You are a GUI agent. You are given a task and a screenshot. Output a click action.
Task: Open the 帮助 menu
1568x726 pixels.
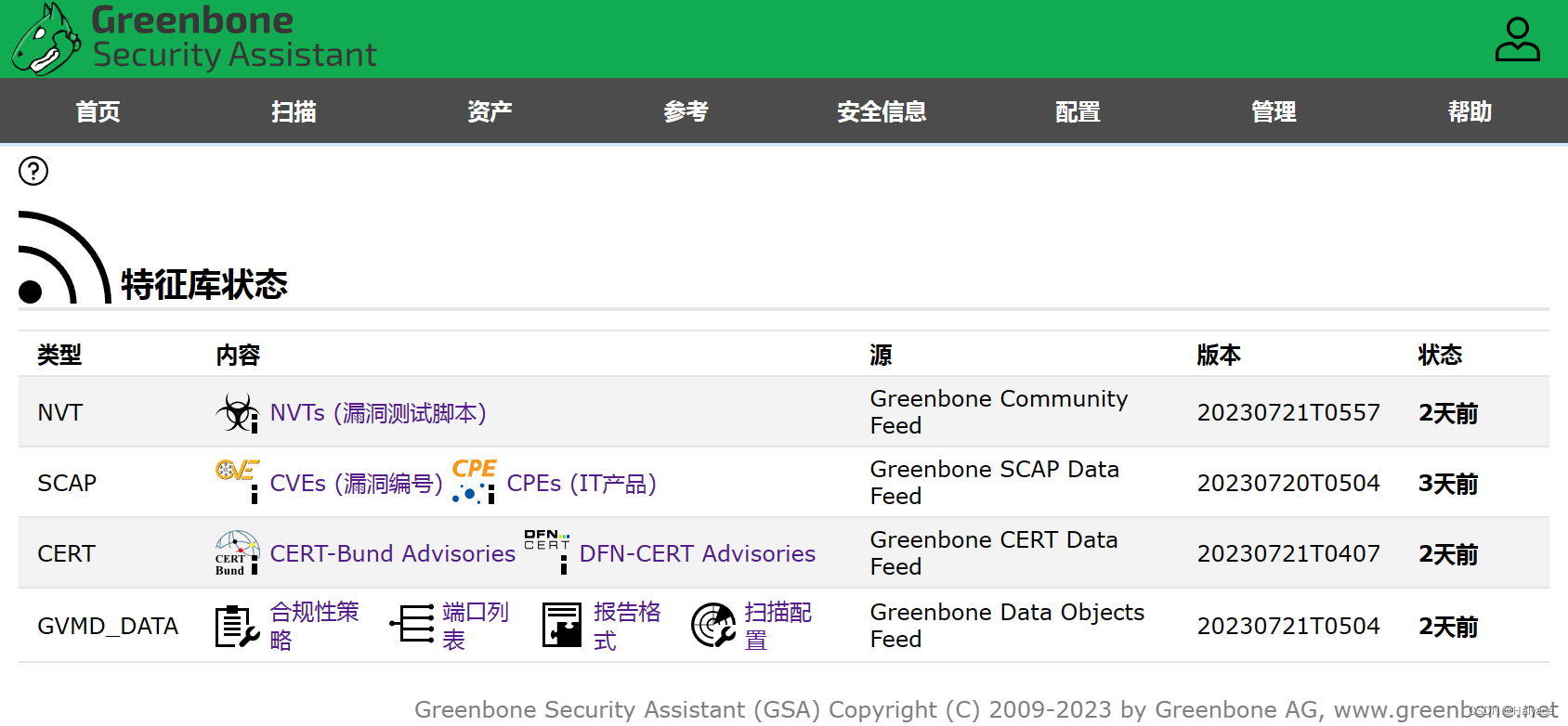click(x=1470, y=111)
